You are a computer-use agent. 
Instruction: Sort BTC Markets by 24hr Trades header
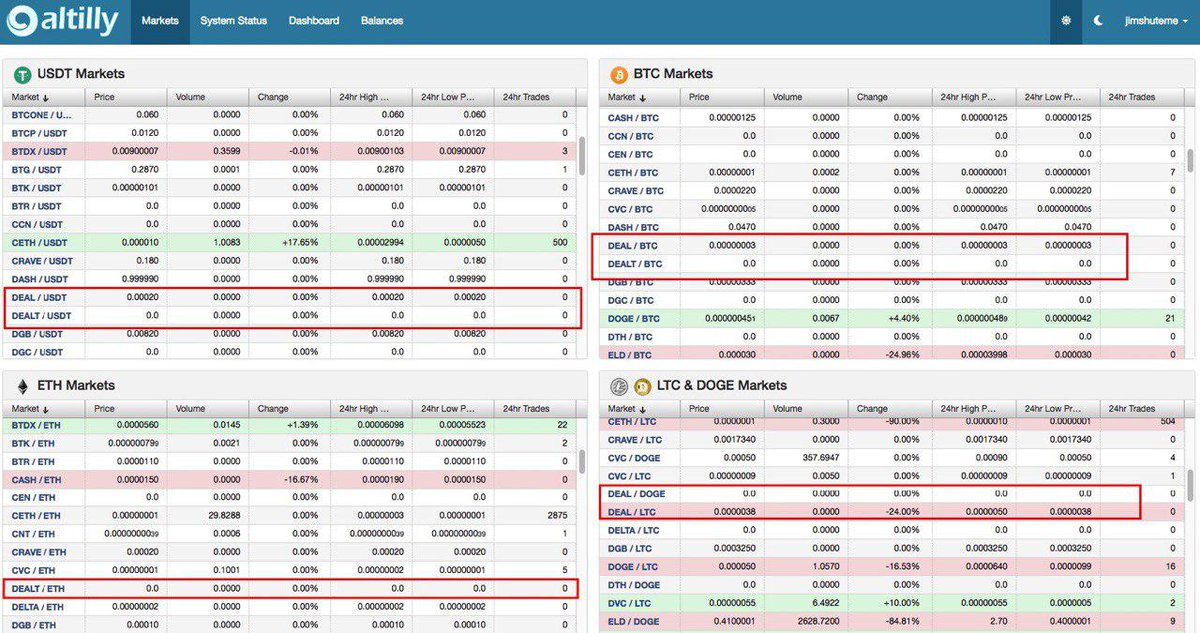pos(1141,97)
